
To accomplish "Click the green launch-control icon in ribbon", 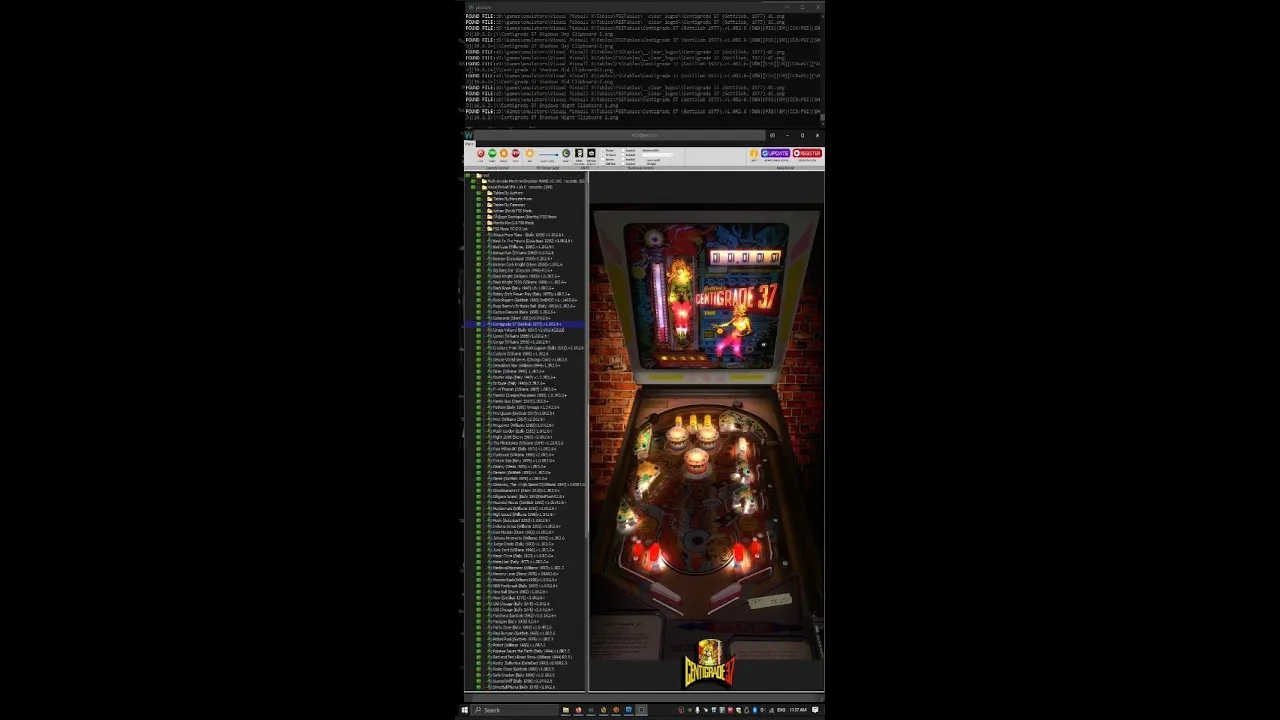I will click(x=492, y=153).
